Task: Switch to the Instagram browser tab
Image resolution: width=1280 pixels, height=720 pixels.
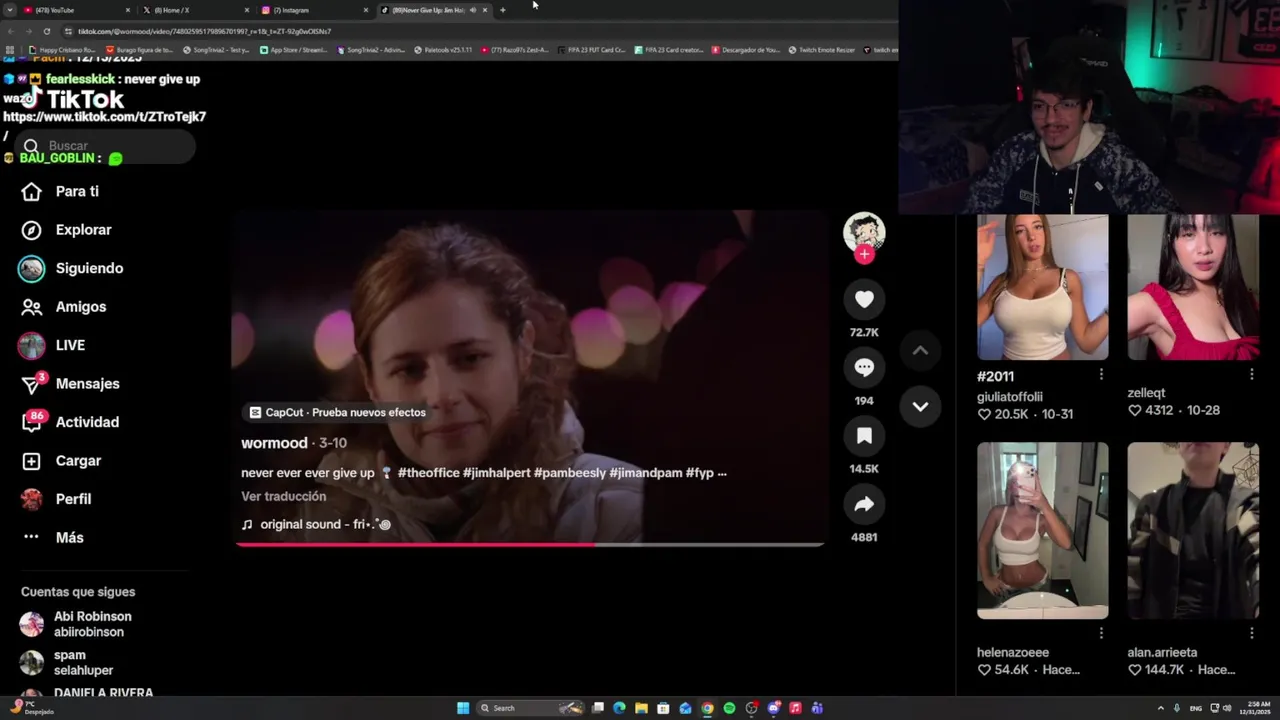Action: pos(314,10)
